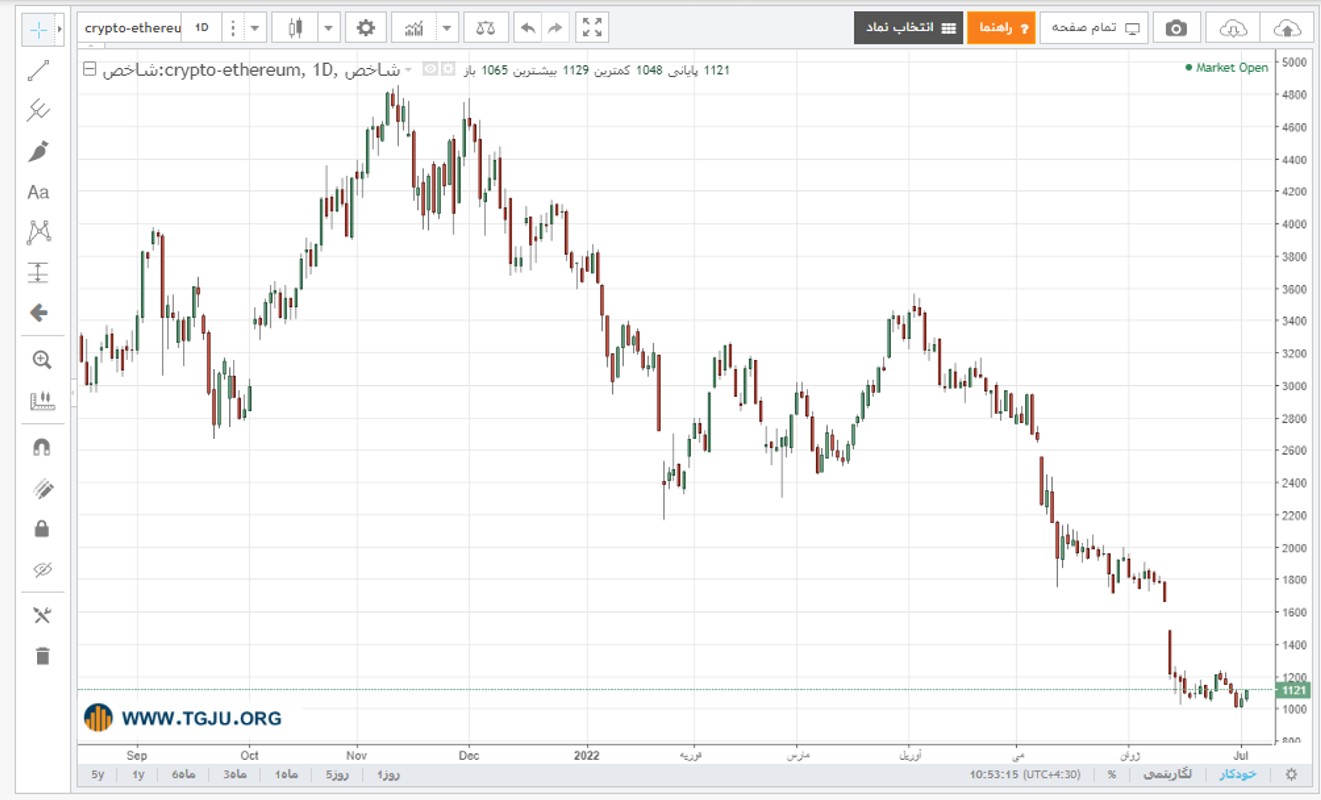Open drawing tools settings (wrench icon)

(41, 615)
